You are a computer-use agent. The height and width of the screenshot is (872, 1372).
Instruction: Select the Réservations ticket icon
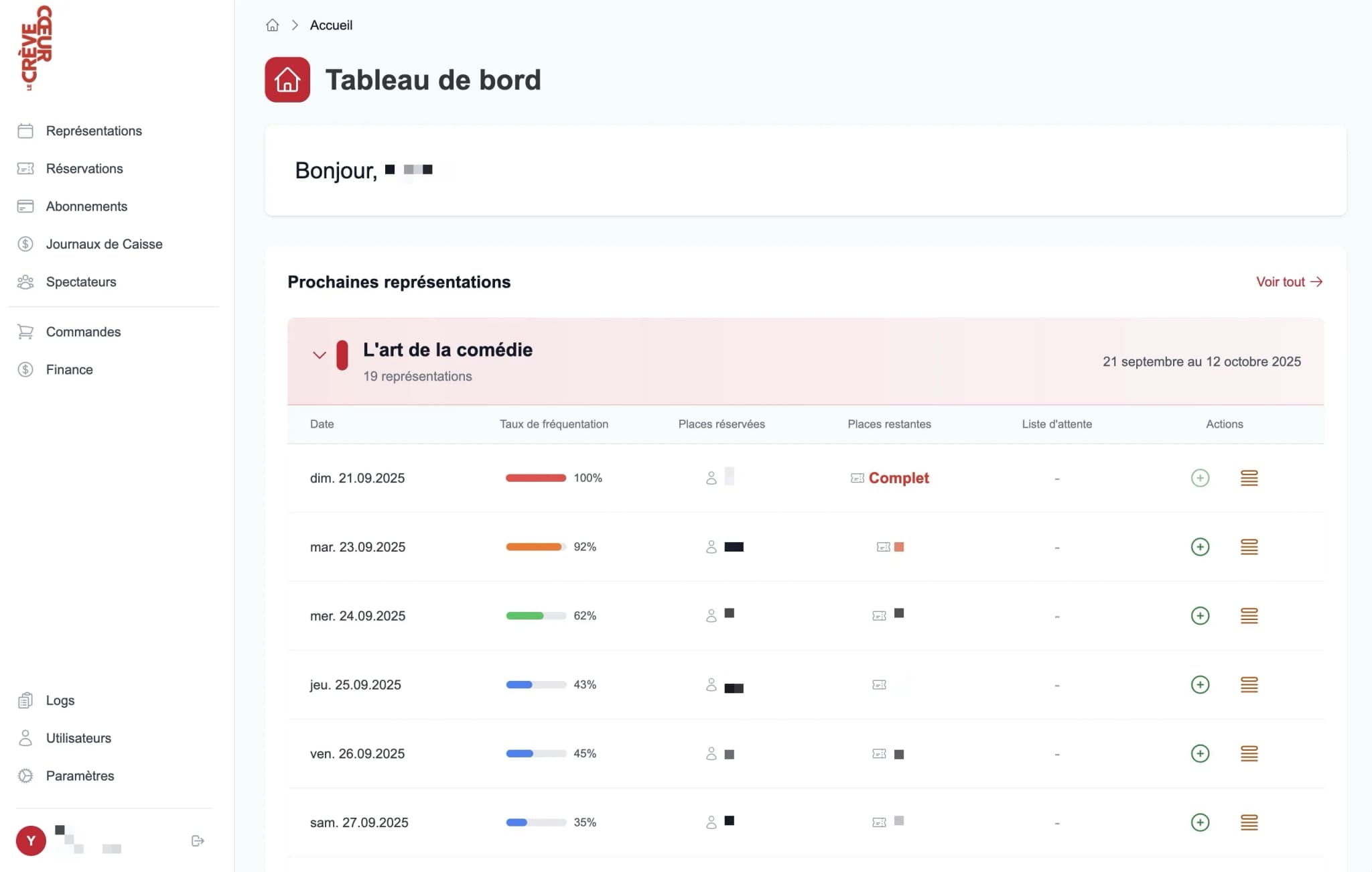click(25, 168)
